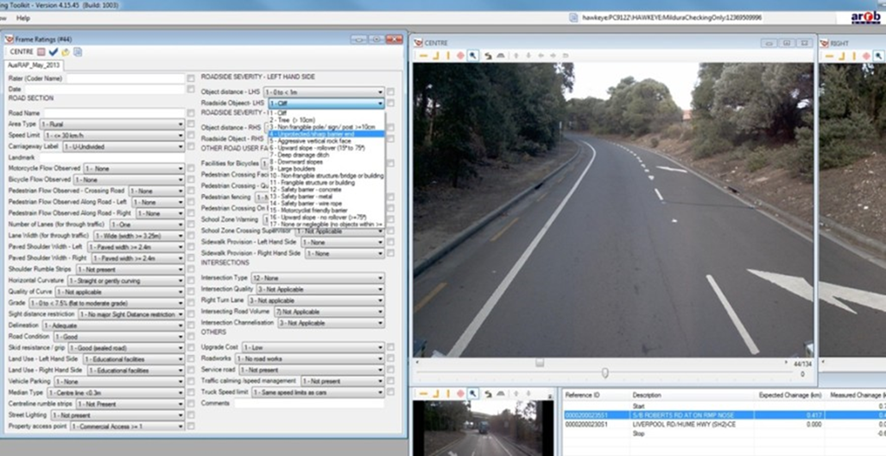Click the yellow open-folder icon in Frame Ratings toolbar
Image resolution: width=886 pixels, height=456 pixels.
tap(66, 52)
